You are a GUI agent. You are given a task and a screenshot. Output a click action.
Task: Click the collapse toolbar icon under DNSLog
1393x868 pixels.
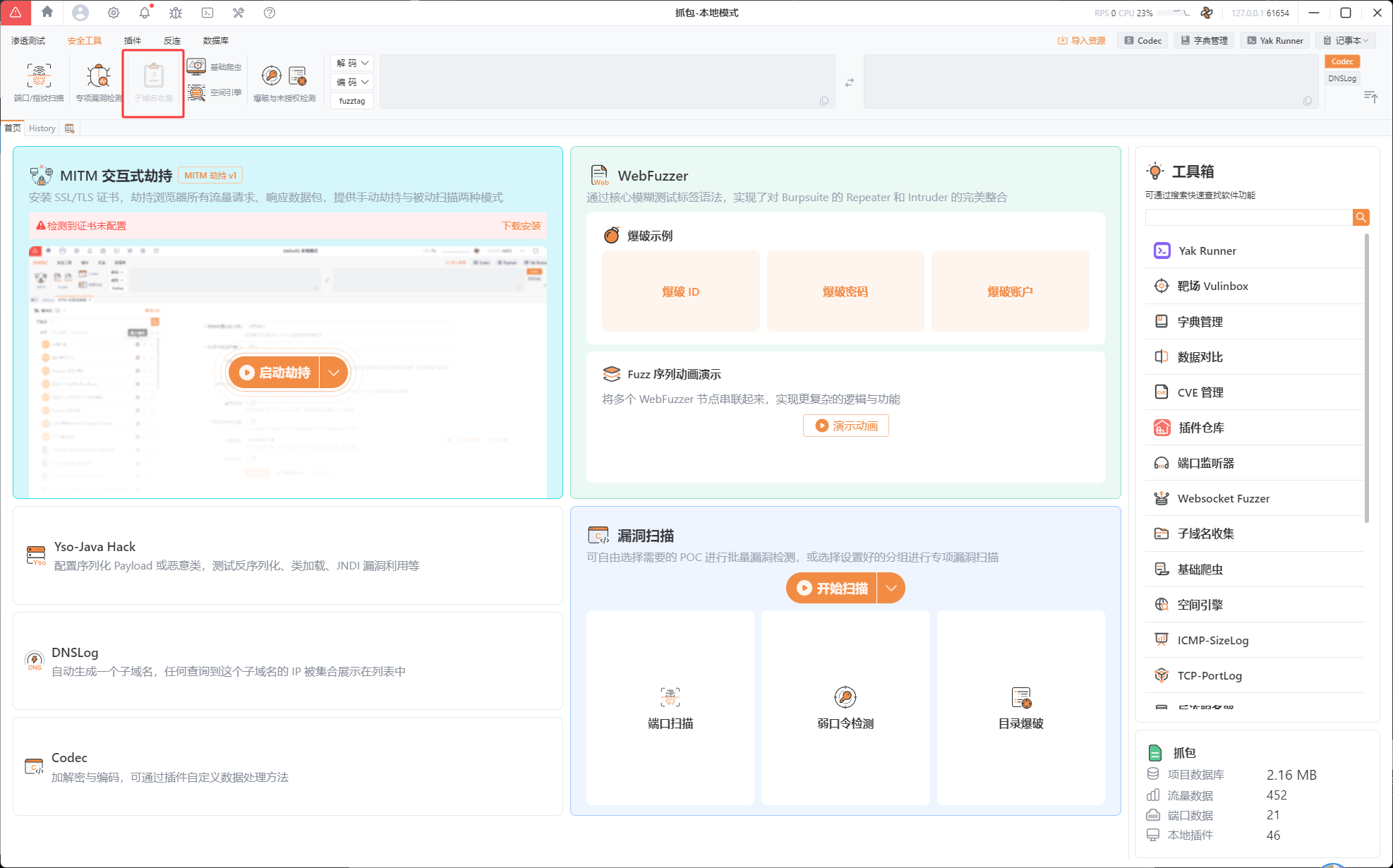click(x=1370, y=97)
